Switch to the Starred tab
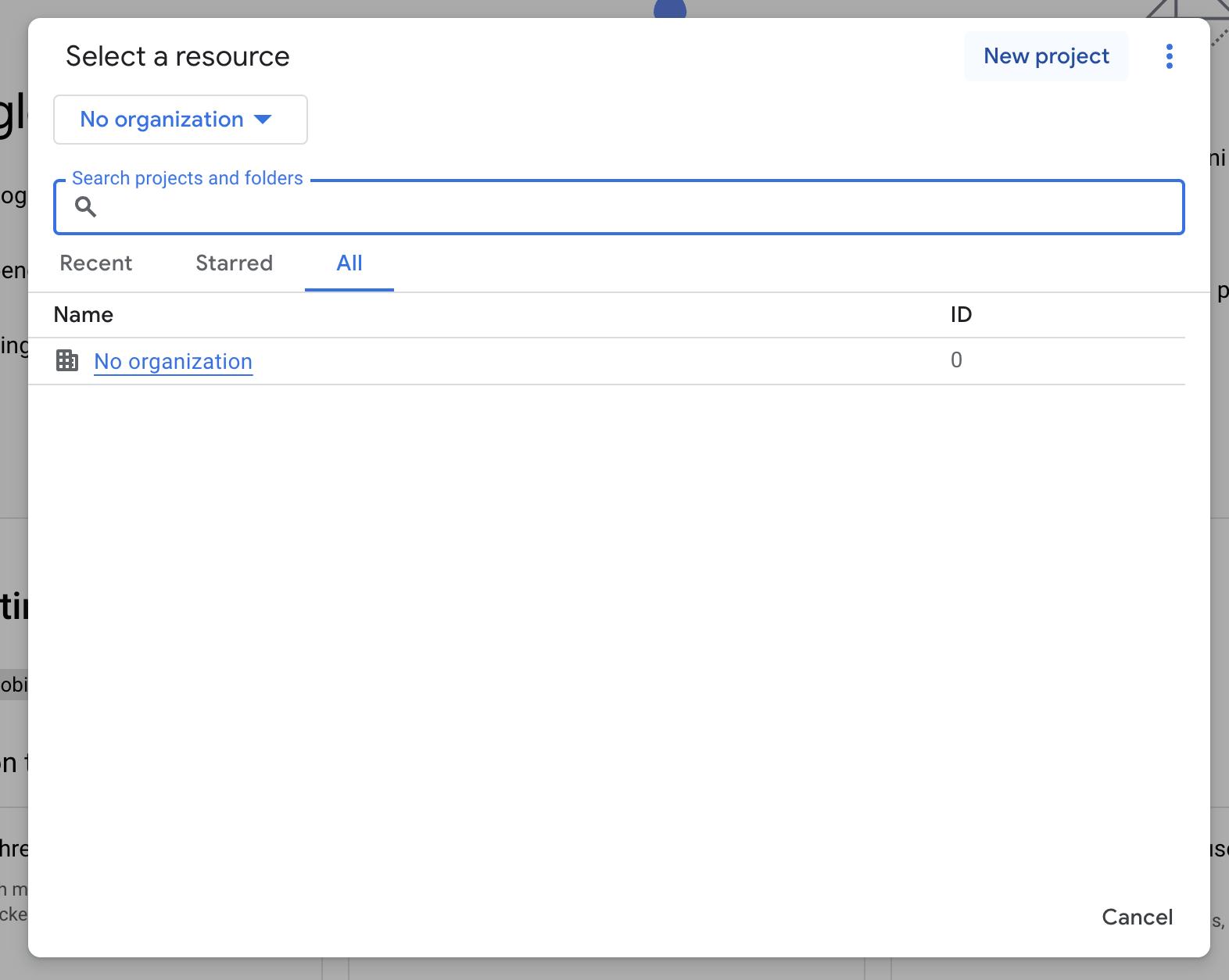This screenshot has width=1229, height=980. tap(235, 263)
